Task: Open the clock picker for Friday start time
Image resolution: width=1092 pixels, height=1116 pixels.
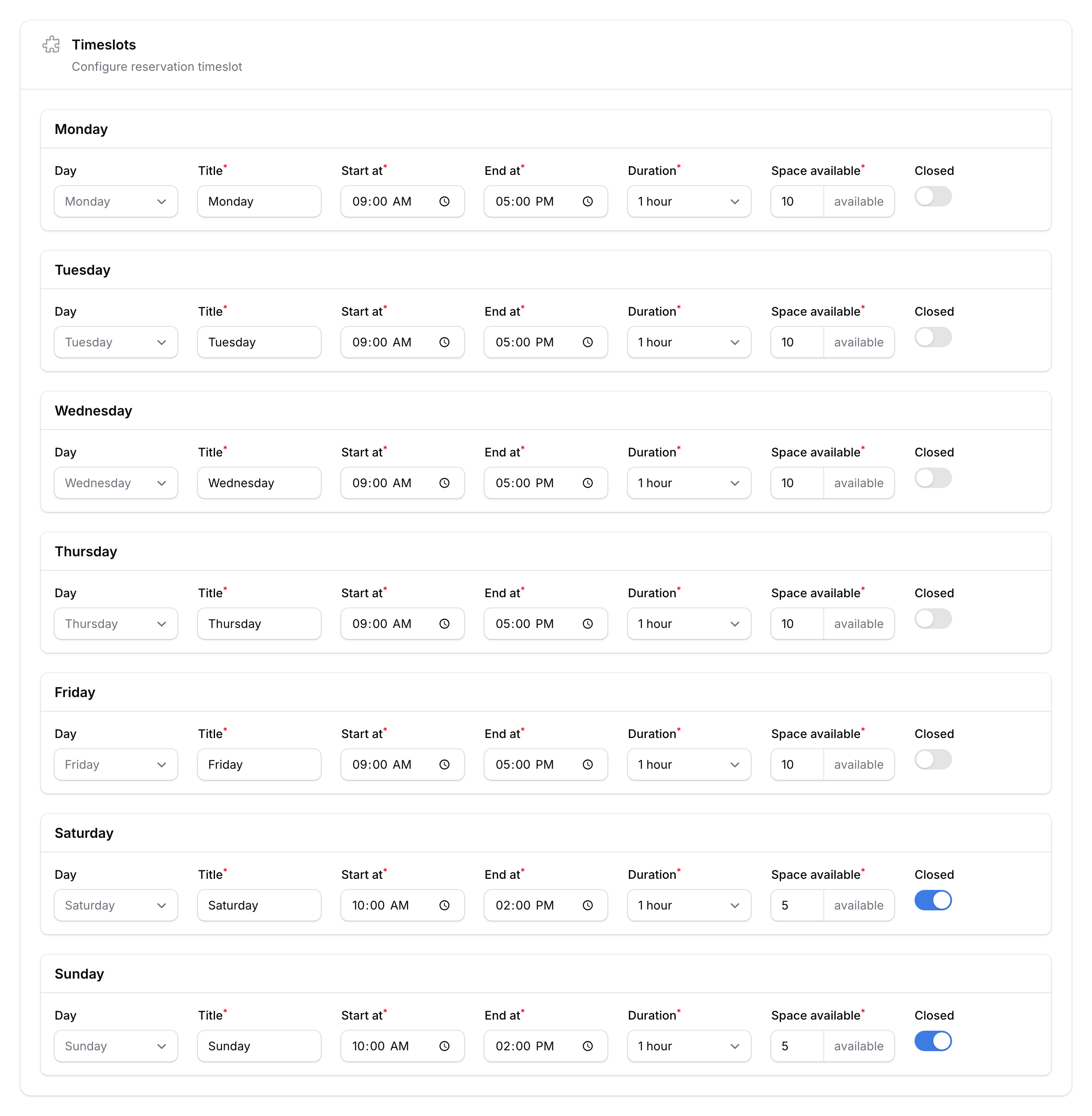Action: coord(444,764)
